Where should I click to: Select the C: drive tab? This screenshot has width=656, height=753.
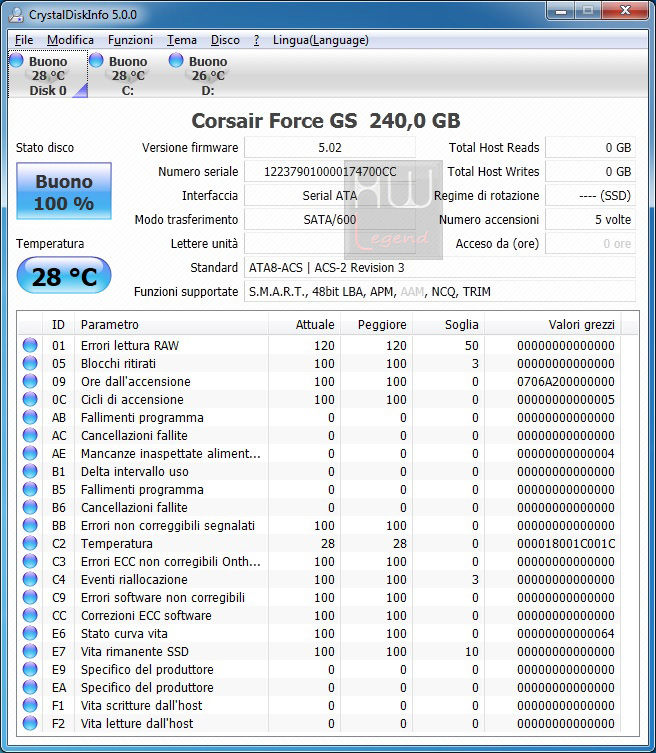tap(128, 75)
